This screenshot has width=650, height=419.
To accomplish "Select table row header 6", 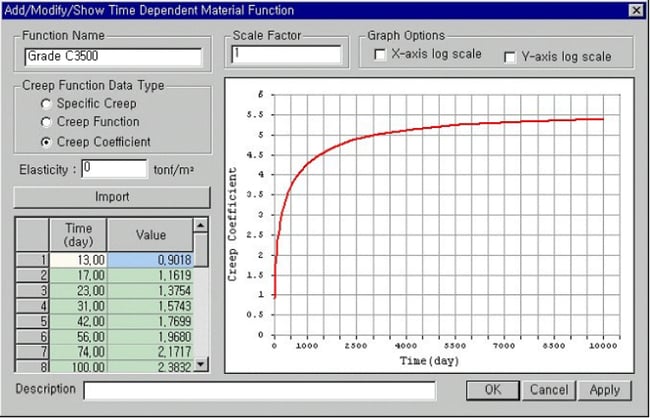I will click(x=32, y=337).
